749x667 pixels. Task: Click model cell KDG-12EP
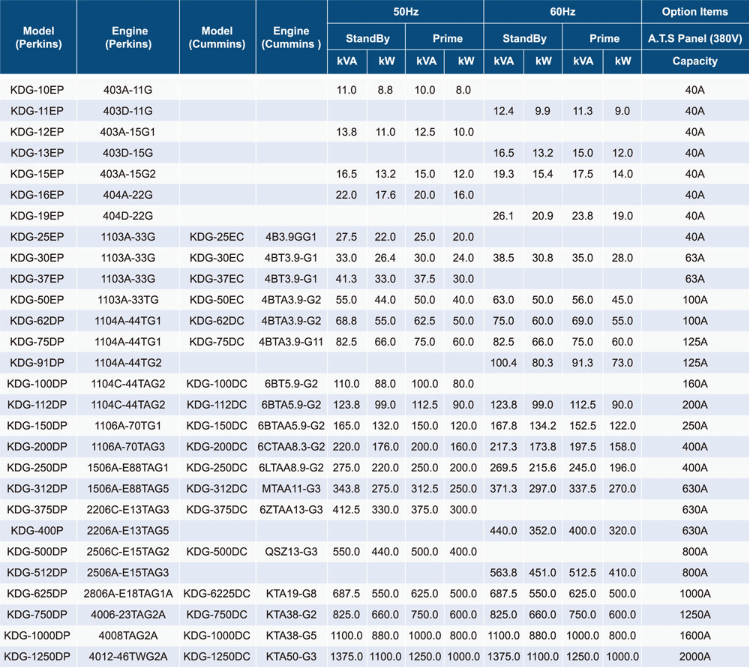(x=37, y=132)
